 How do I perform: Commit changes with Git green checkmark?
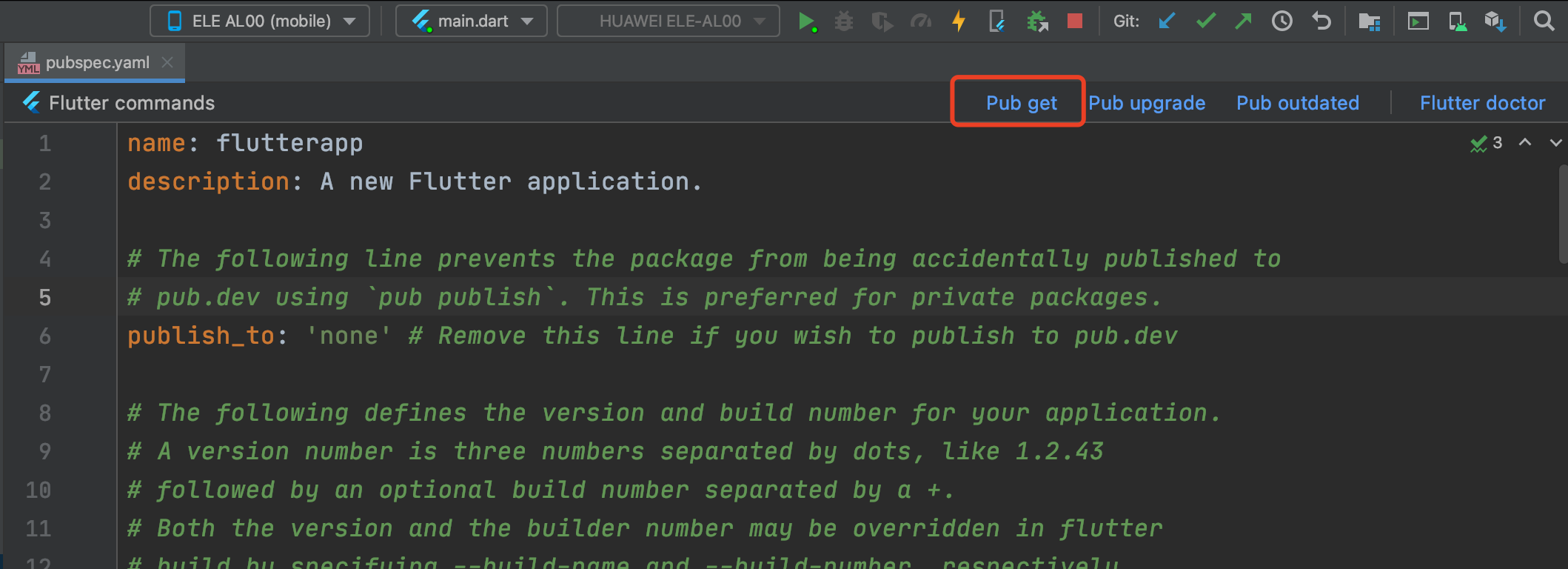tap(1206, 21)
